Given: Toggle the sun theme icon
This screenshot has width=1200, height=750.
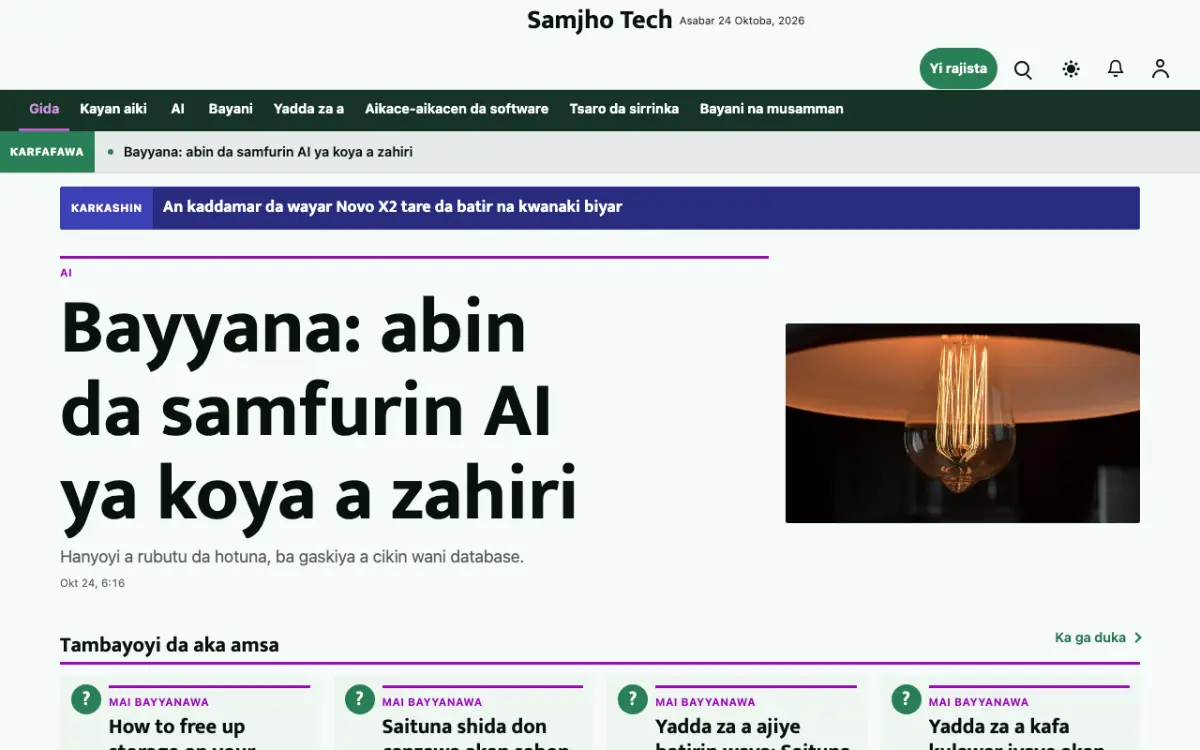Looking at the screenshot, I should 1071,69.
